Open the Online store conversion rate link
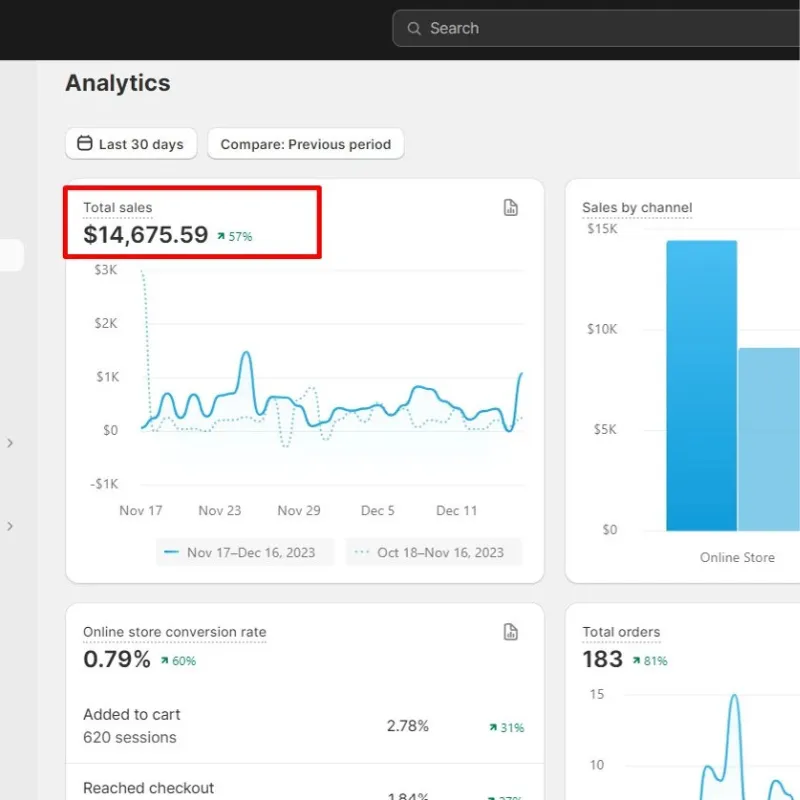Viewport: 800px width, 800px height. point(174,632)
